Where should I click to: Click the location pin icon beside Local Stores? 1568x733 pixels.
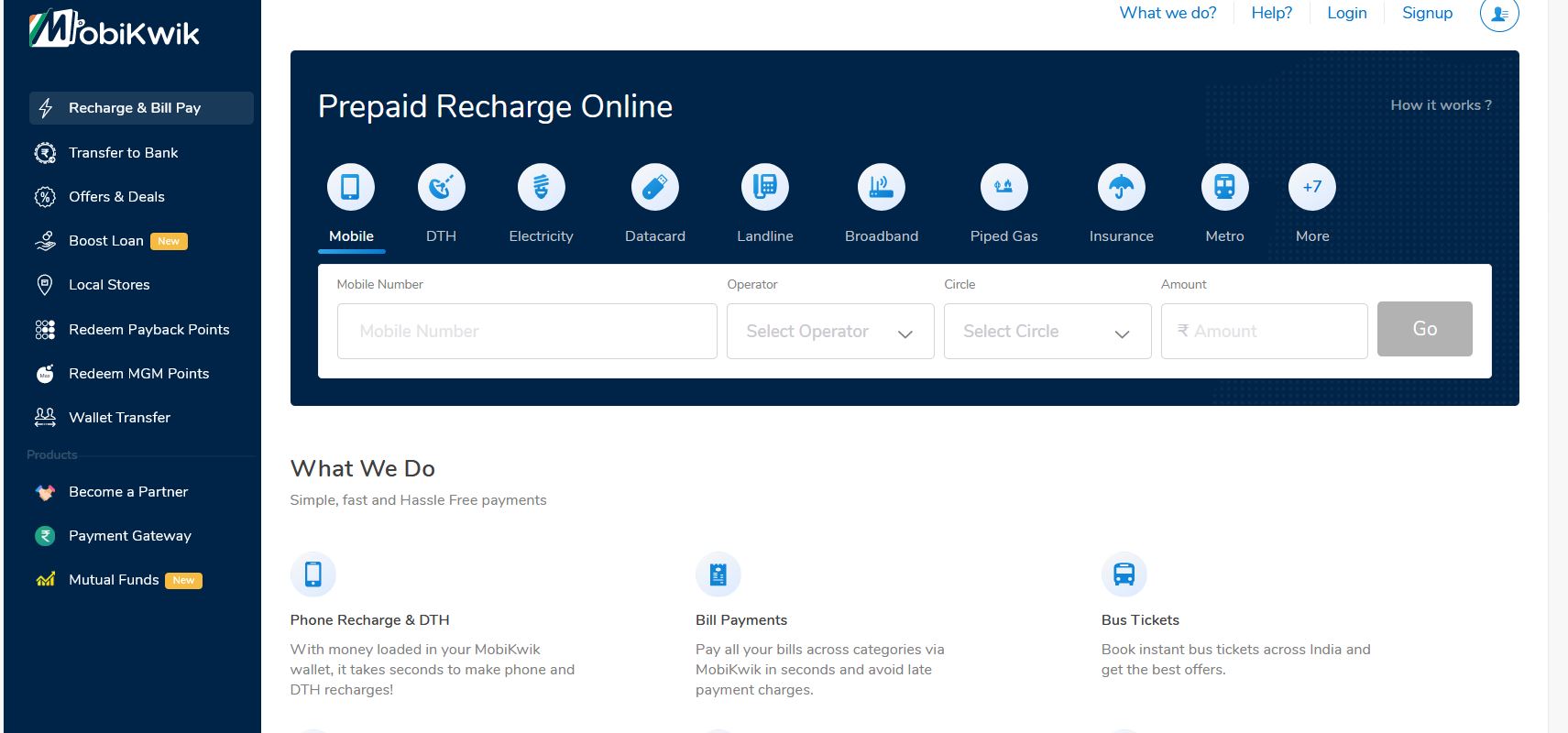point(44,285)
